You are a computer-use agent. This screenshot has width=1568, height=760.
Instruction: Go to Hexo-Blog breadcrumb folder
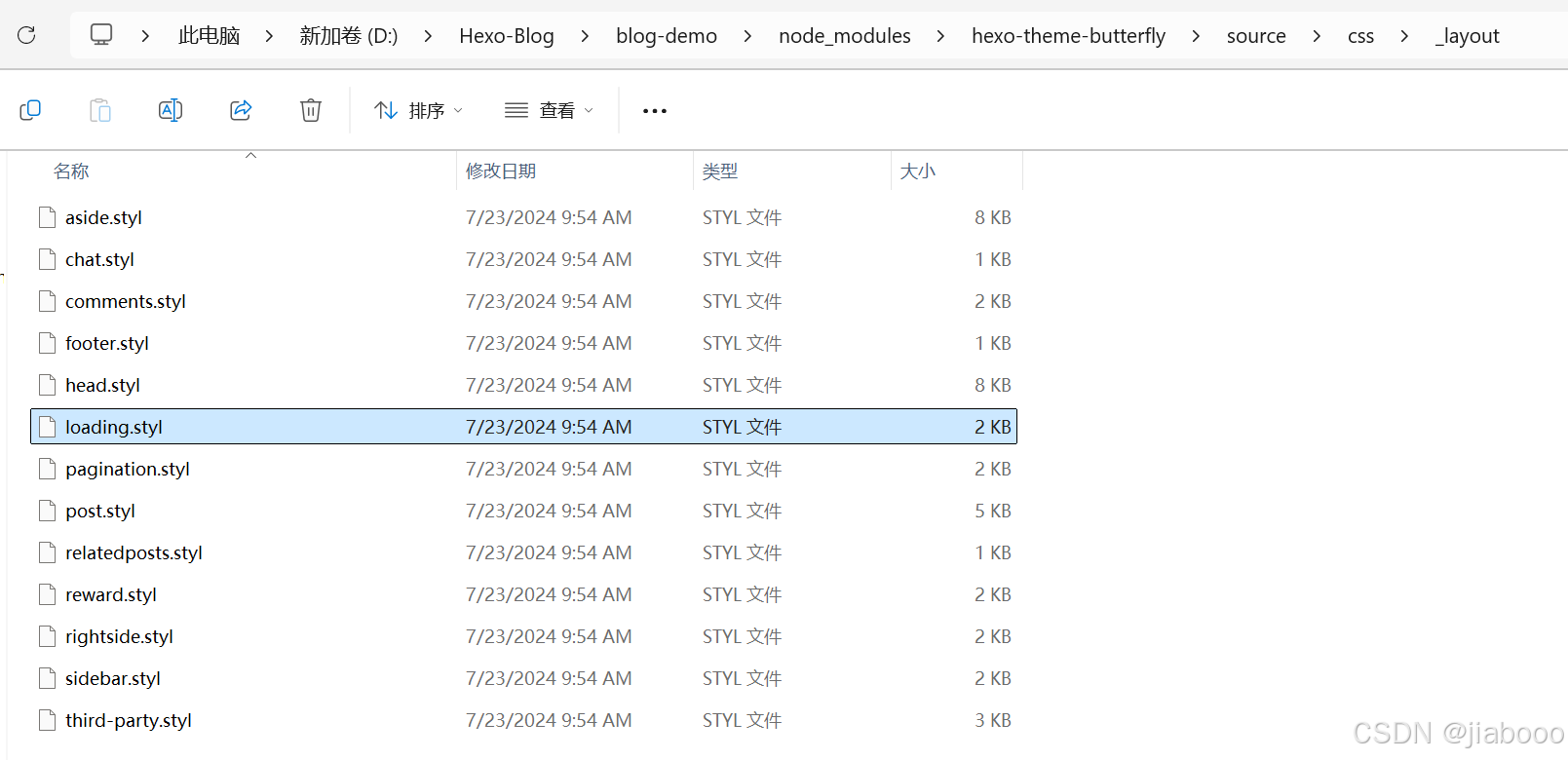[x=507, y=36]
